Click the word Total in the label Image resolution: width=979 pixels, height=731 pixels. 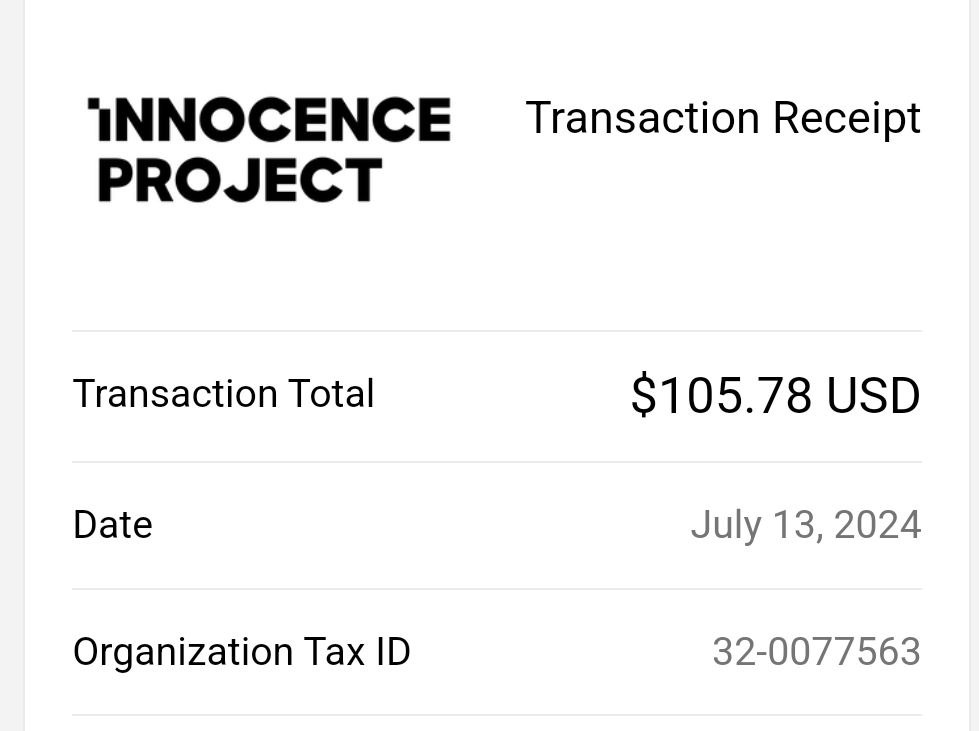331,394
